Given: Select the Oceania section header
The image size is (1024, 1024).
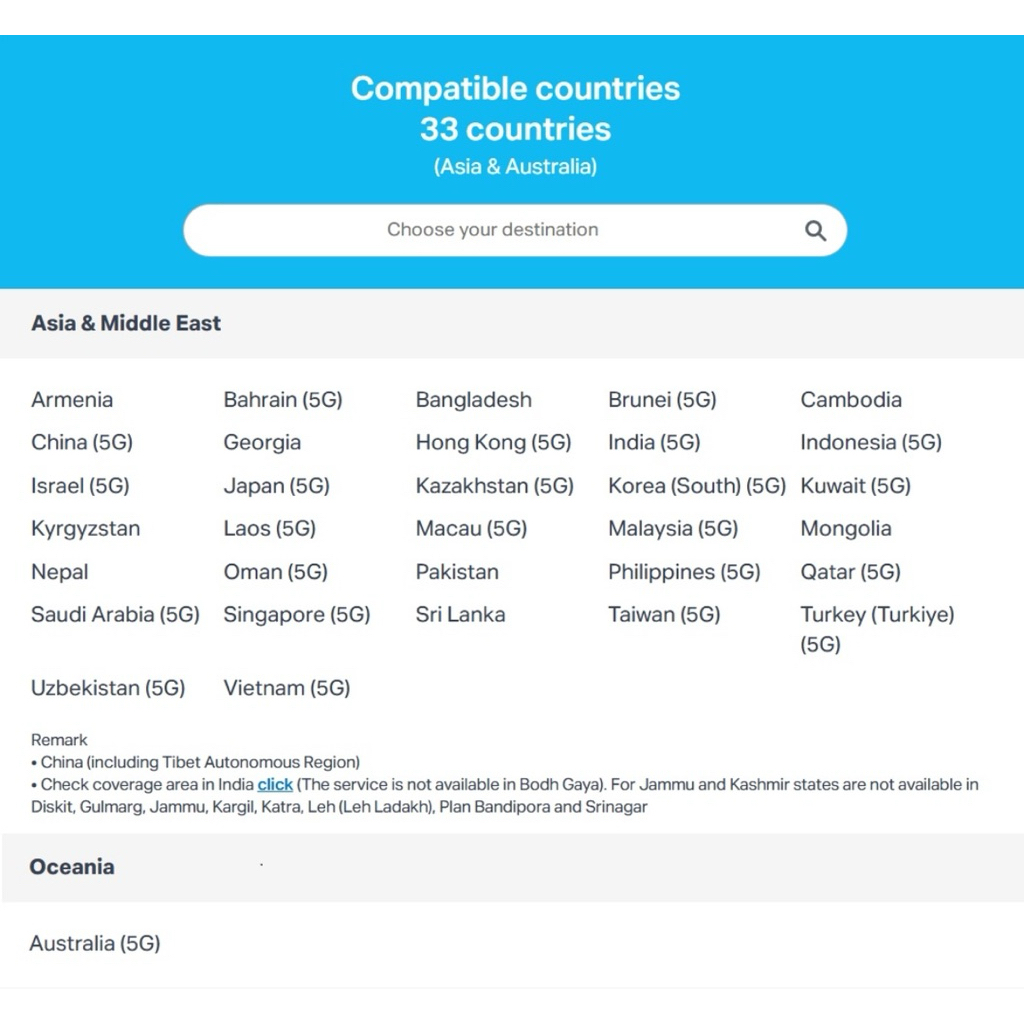Looking at the screenshot, I should click(x=72, y=867).
